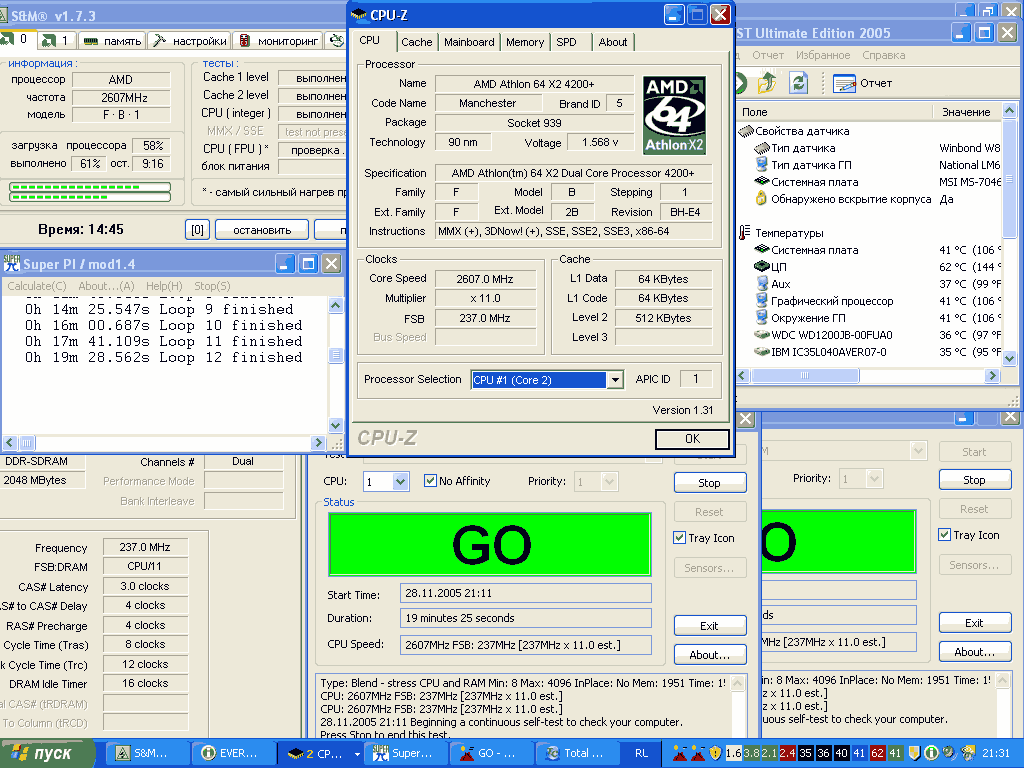1024x768 pixels.
Task: Switch to the Mainboard tab in CPU-Z
Action: [469, 42]
